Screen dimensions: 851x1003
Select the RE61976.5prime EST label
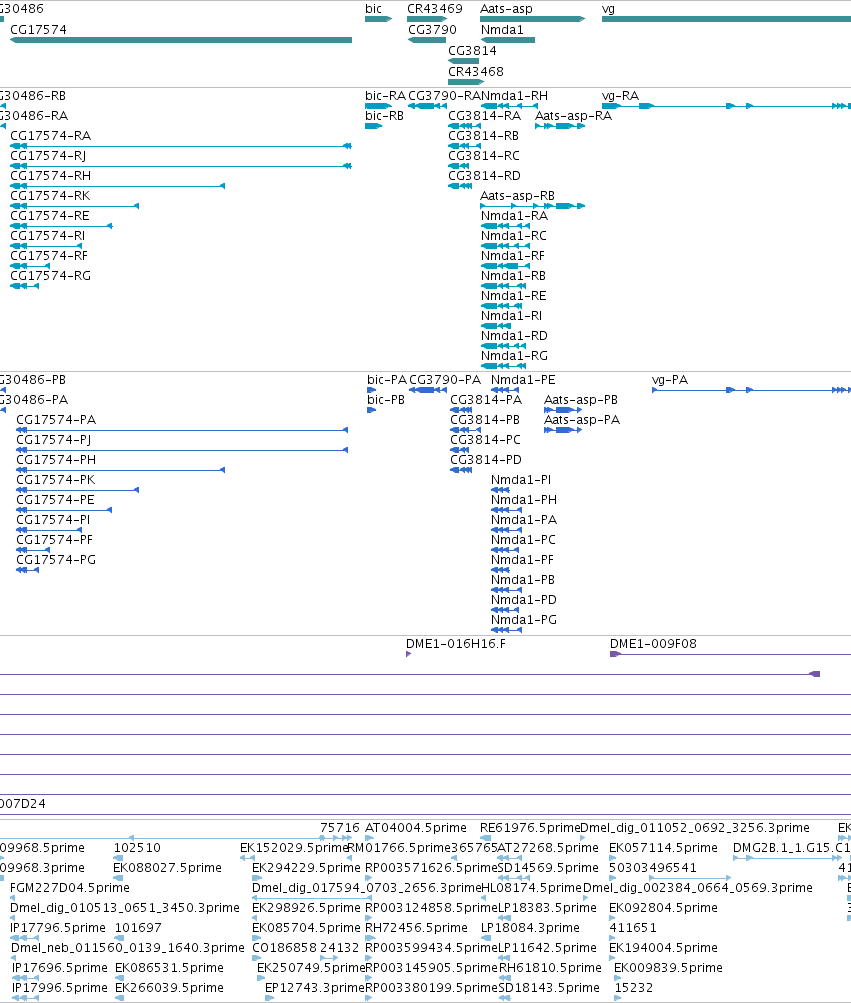(530, 828)
